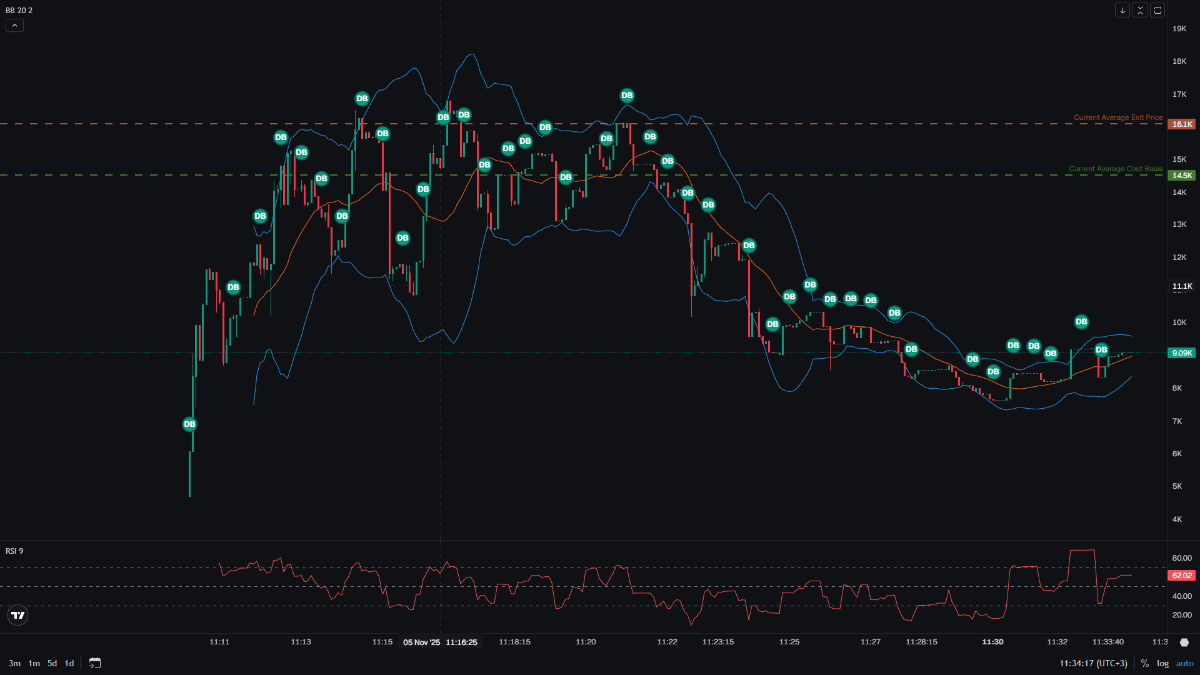Viewport: 1200px width, 675px height.
Task: Click the DB marker at chart's lowest candle
Action: [x=189, y=424]
